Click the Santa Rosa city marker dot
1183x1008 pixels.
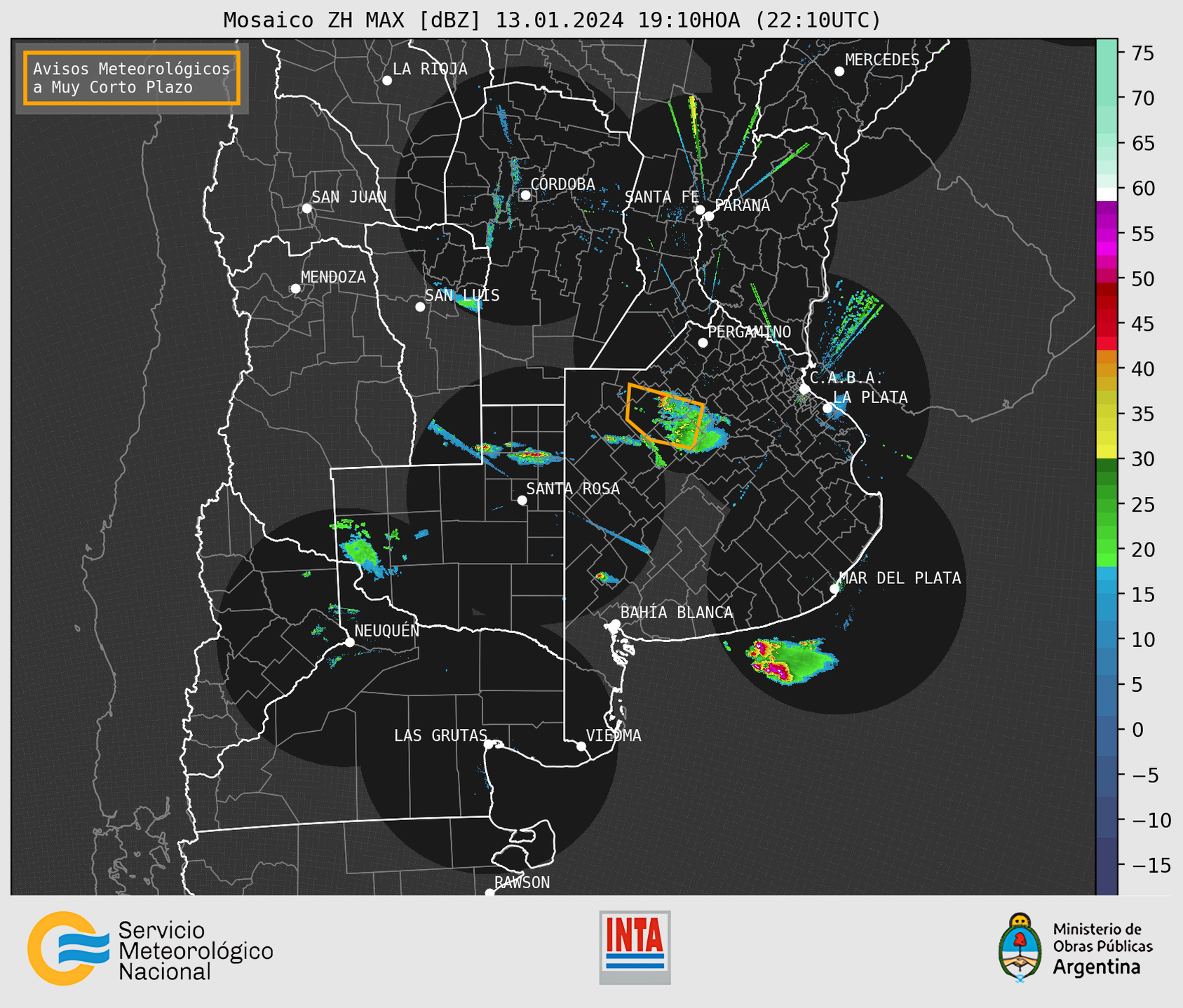(x=522, y=500)
